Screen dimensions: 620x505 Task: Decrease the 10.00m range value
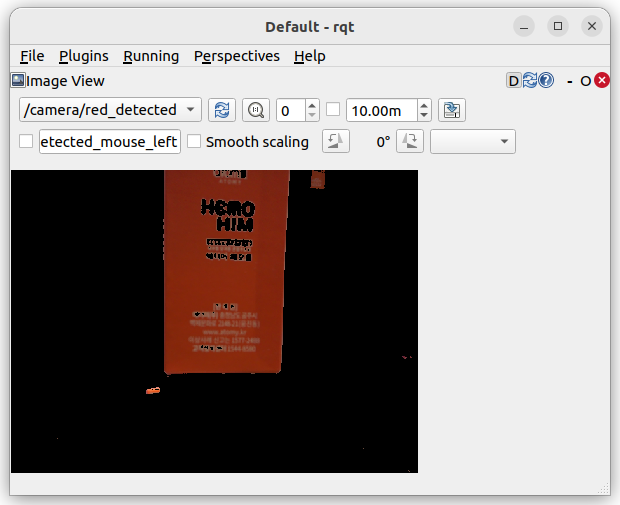(424, 115)
